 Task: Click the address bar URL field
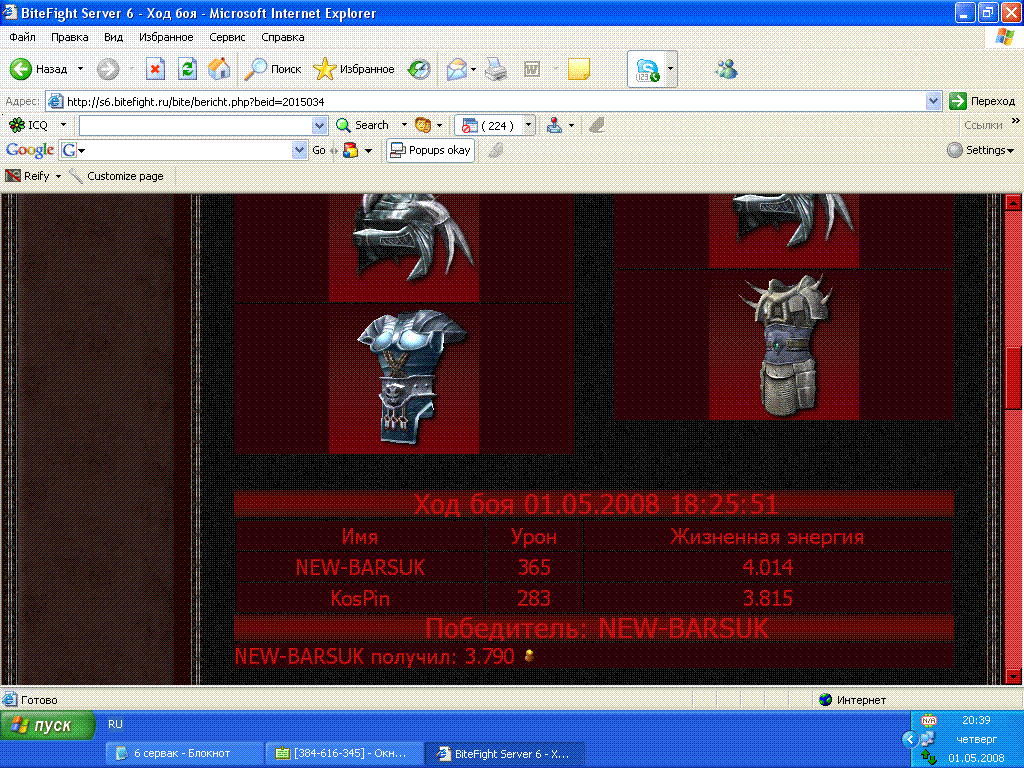tap(487, 101)
